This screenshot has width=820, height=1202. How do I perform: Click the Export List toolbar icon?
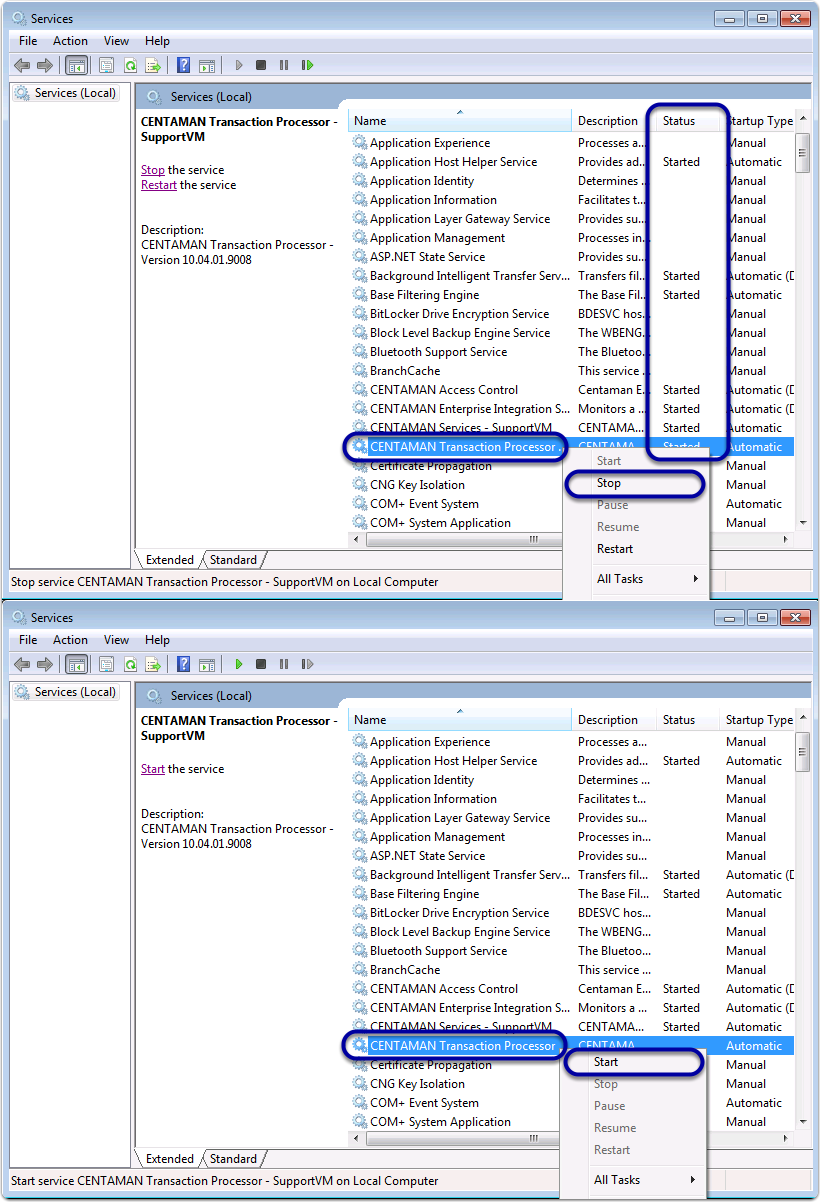coord(151,65)
